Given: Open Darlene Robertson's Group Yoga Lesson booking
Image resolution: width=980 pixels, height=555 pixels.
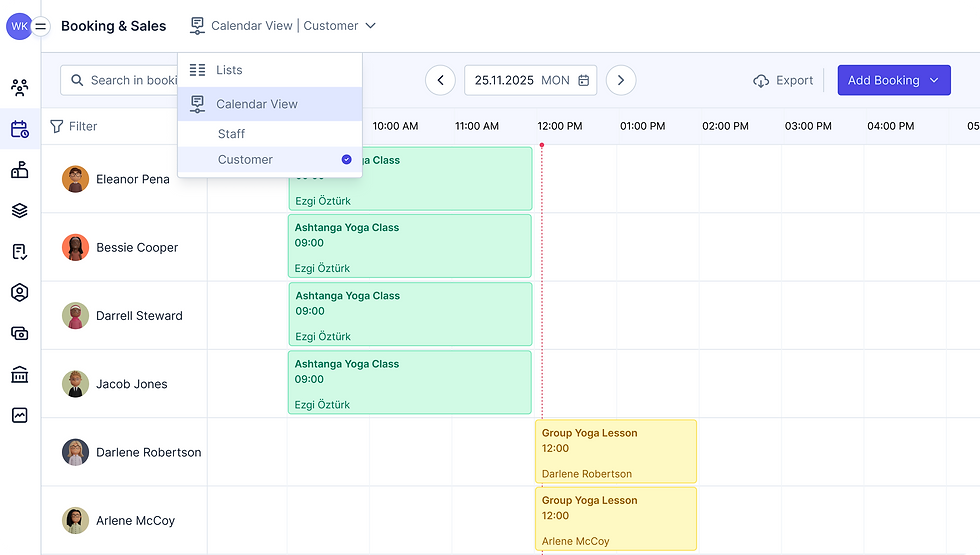Looking at the screenshot, I should coord(615,452).
